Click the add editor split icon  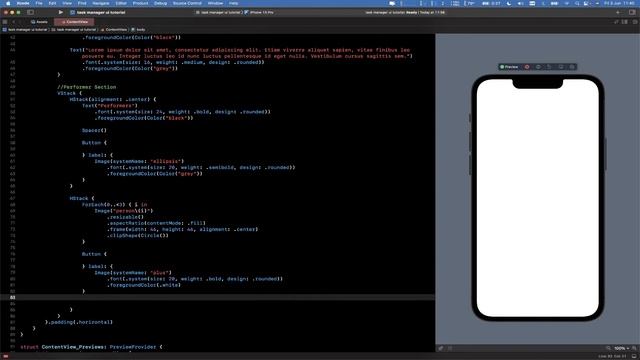pos(635,22)
